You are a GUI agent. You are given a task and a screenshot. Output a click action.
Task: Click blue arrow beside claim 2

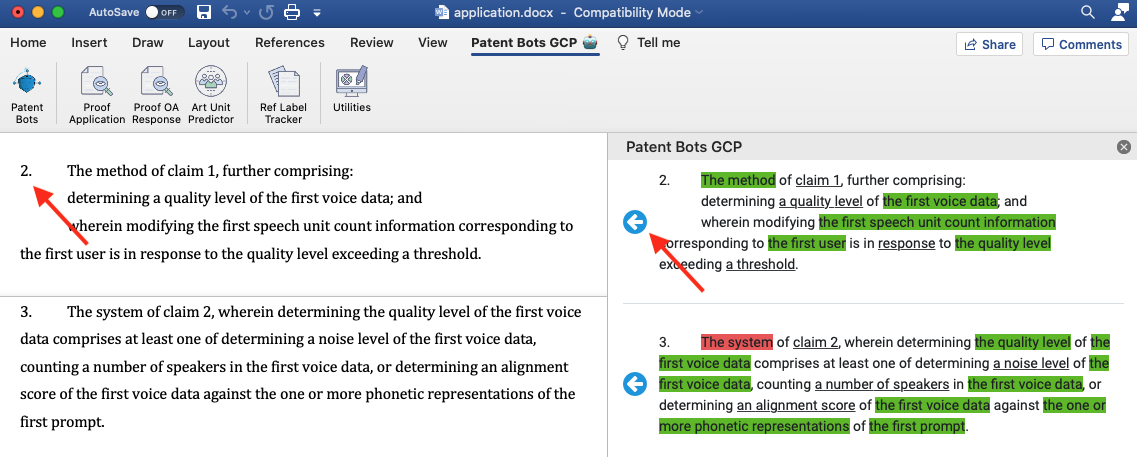634,223
